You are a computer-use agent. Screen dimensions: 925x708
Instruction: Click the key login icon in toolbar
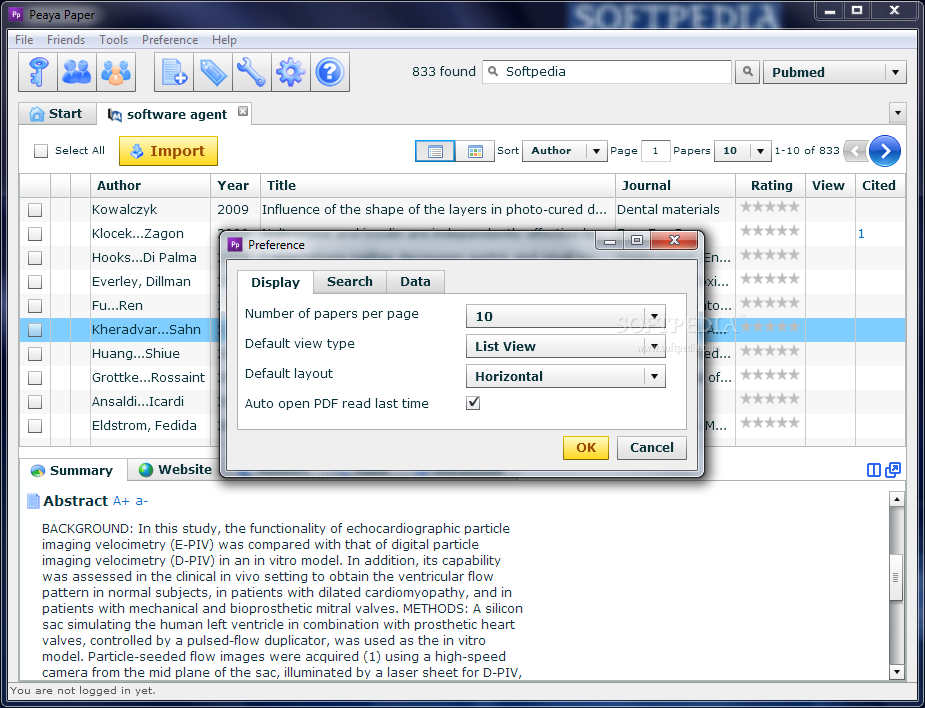coord(38,72)
